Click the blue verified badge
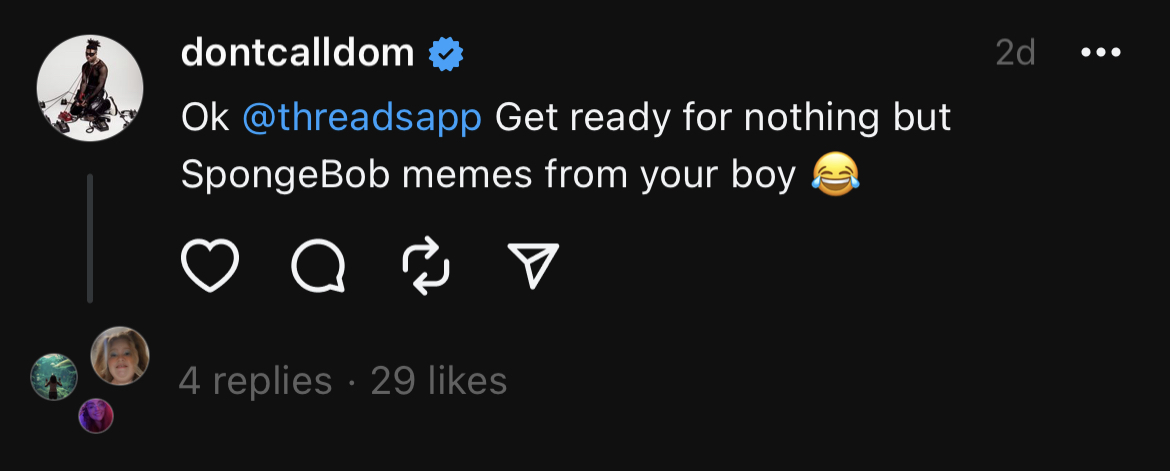1170x471 pixels. click(446, 54)
